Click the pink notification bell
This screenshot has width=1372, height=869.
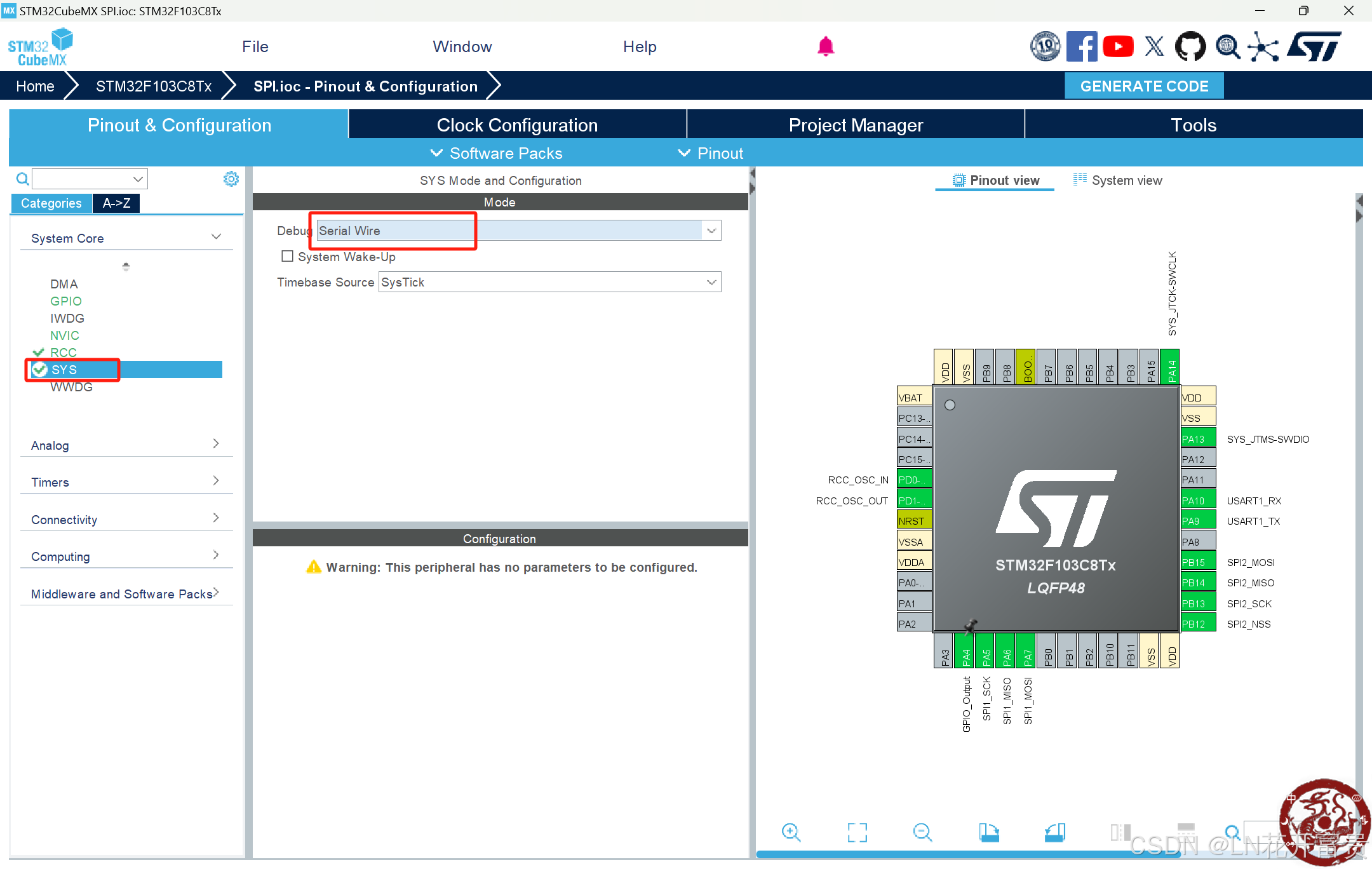(x=825, y=46)
